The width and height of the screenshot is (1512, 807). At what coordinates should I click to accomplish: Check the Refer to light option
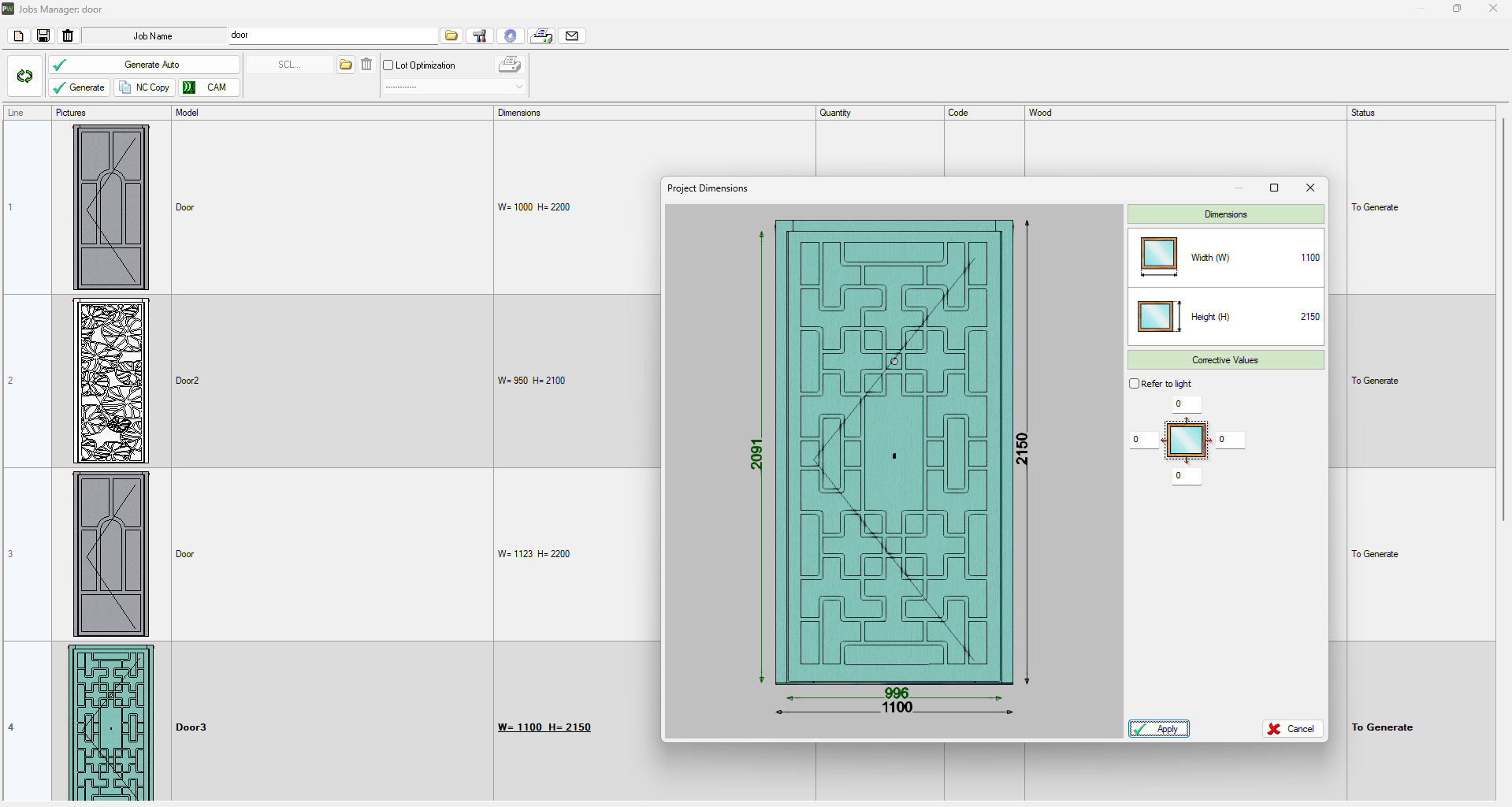(x=1135, y=384)
